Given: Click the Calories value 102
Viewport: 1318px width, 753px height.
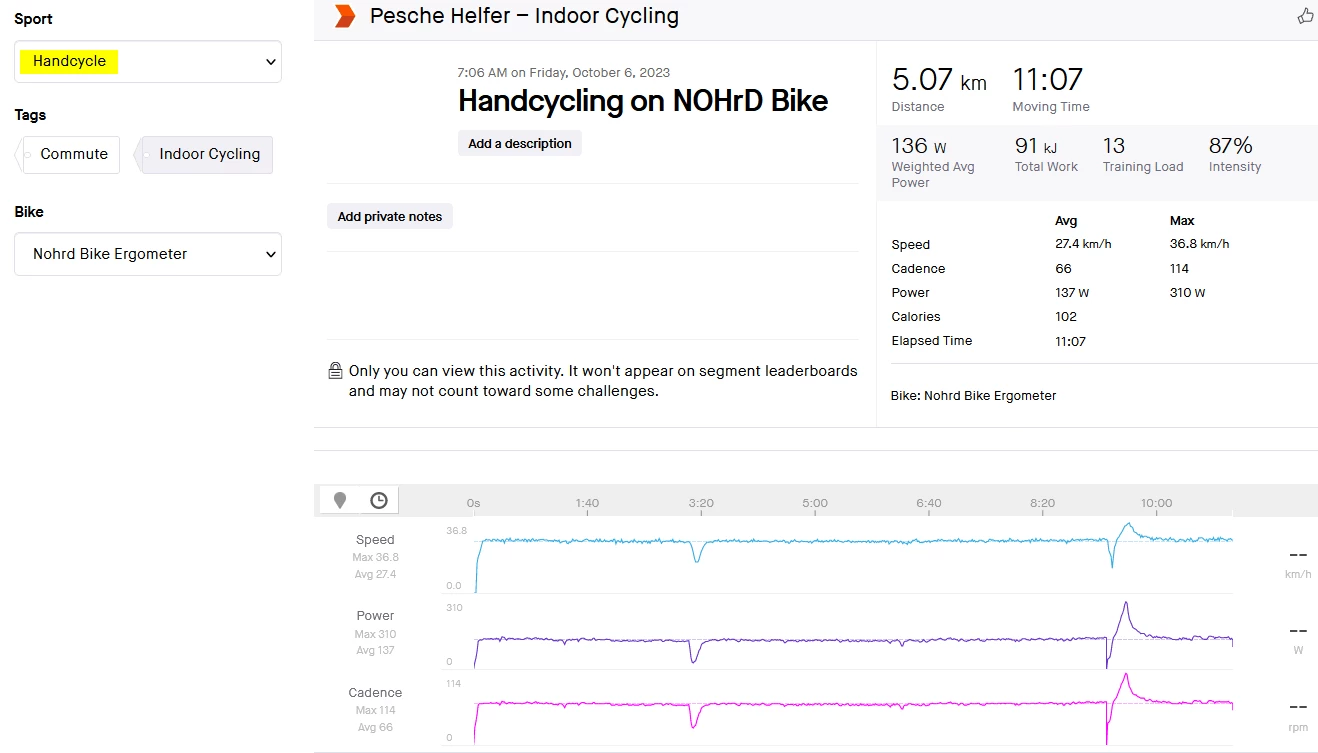Looking at the screenshot, I should 1066,317.
